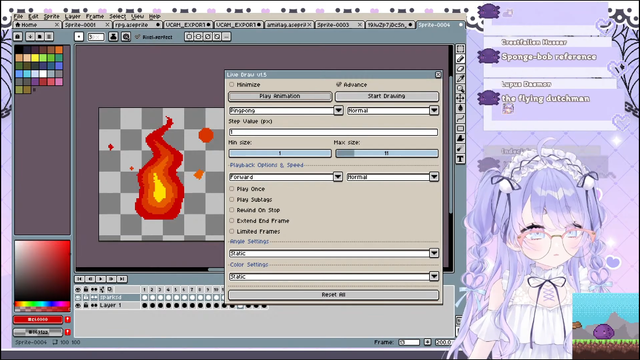Open the Angle Settings Static dropdown
Image resolution: width=640 pixels, height=360 pixels.
pyautogui.click(x=434, y=253)
